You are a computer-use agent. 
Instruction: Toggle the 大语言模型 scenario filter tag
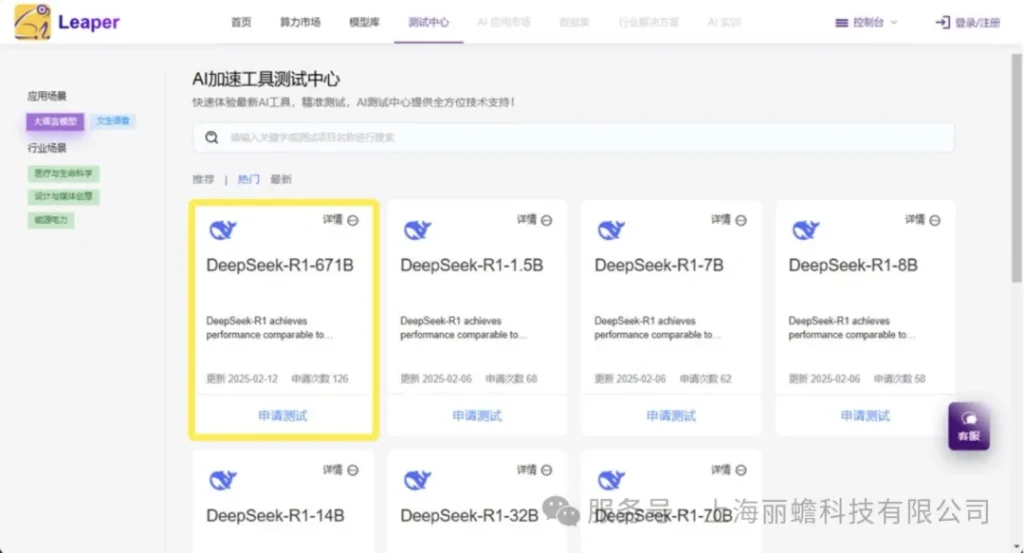[x=55, y=121]
